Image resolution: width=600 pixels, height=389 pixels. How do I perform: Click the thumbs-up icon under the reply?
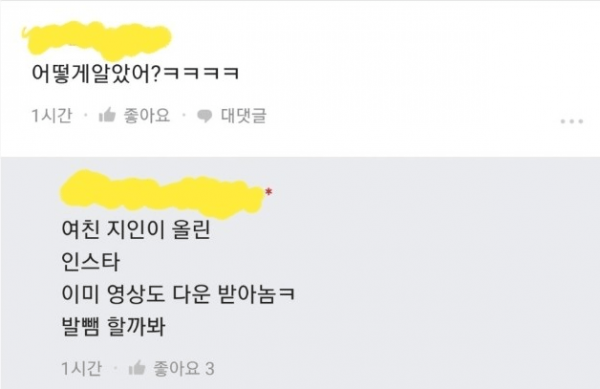pos(137,368)
